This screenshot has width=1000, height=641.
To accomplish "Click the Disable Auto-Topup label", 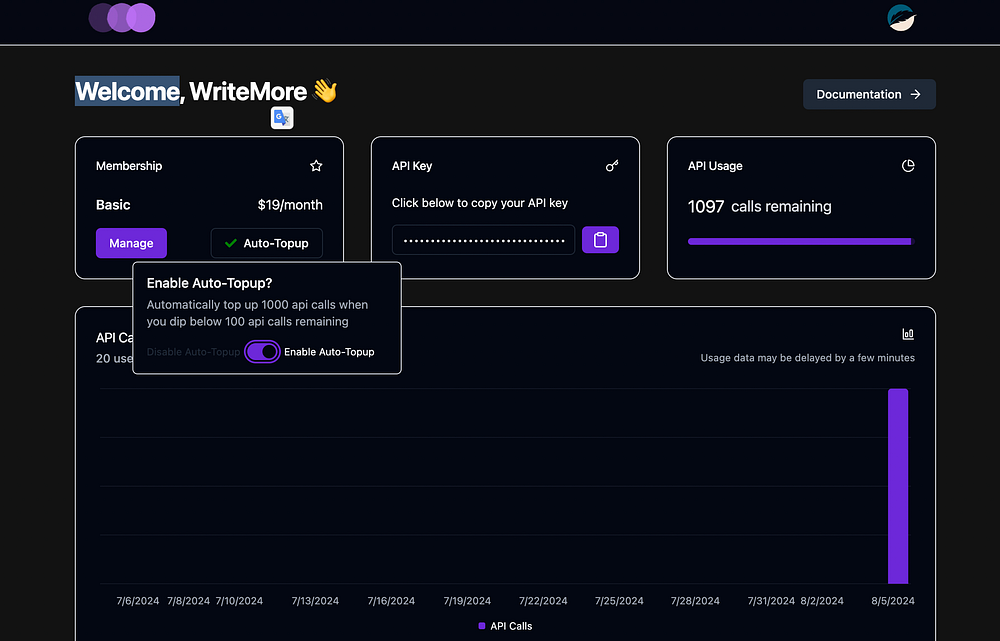I will point(193,352).
